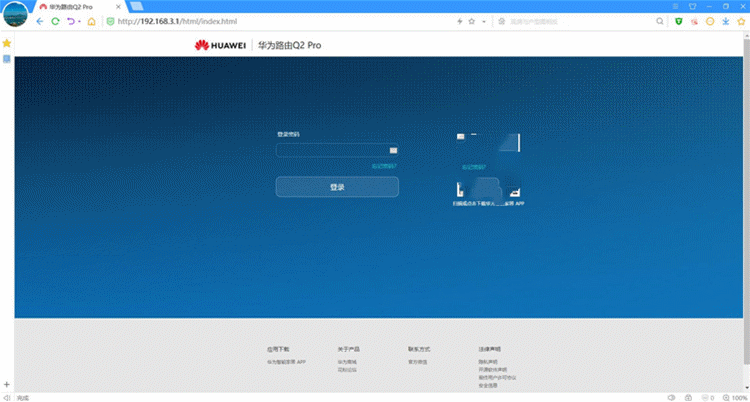
Task: Reload the router login page
Action: [55, 21]
